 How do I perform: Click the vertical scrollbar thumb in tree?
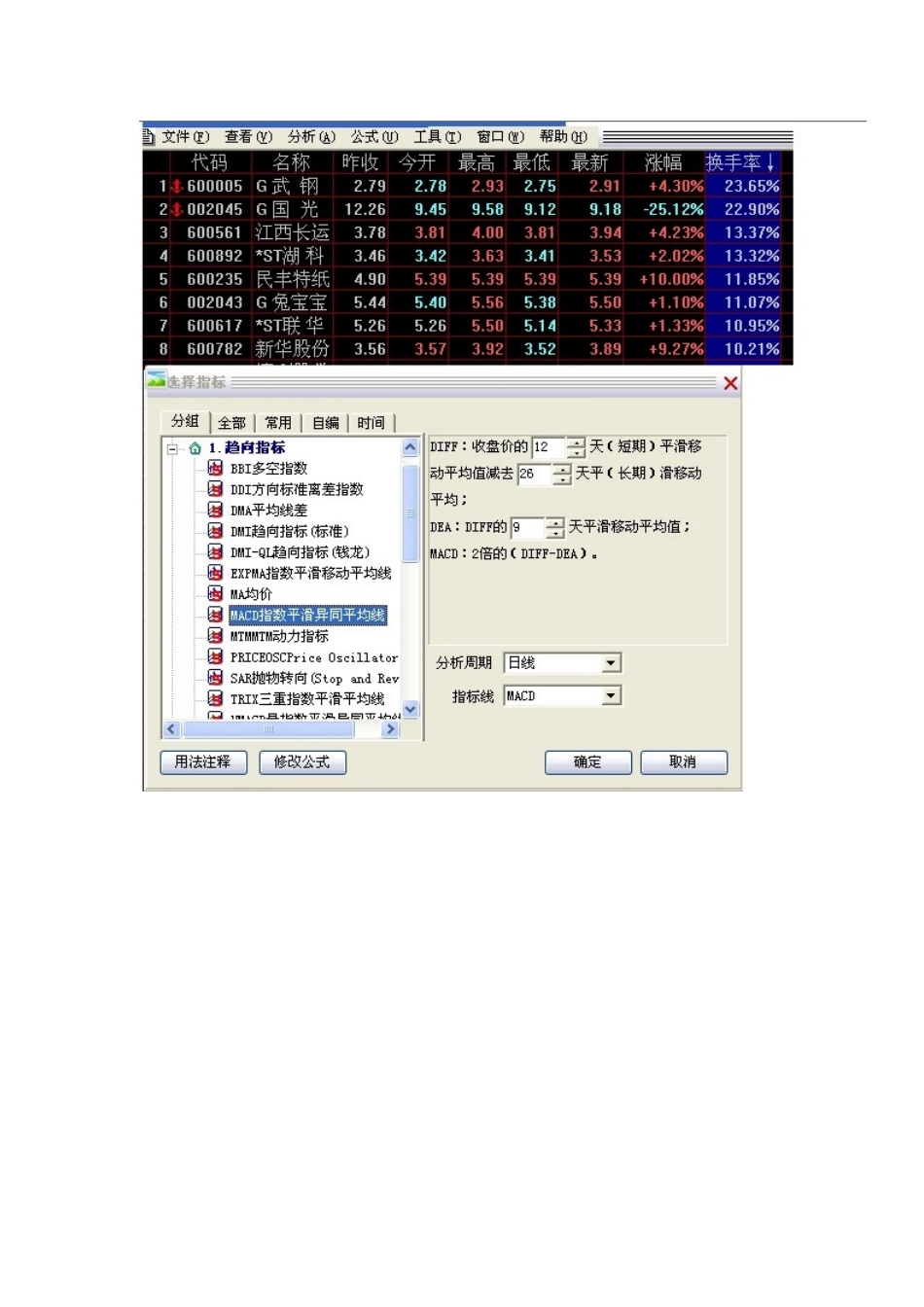coord(410,512)
